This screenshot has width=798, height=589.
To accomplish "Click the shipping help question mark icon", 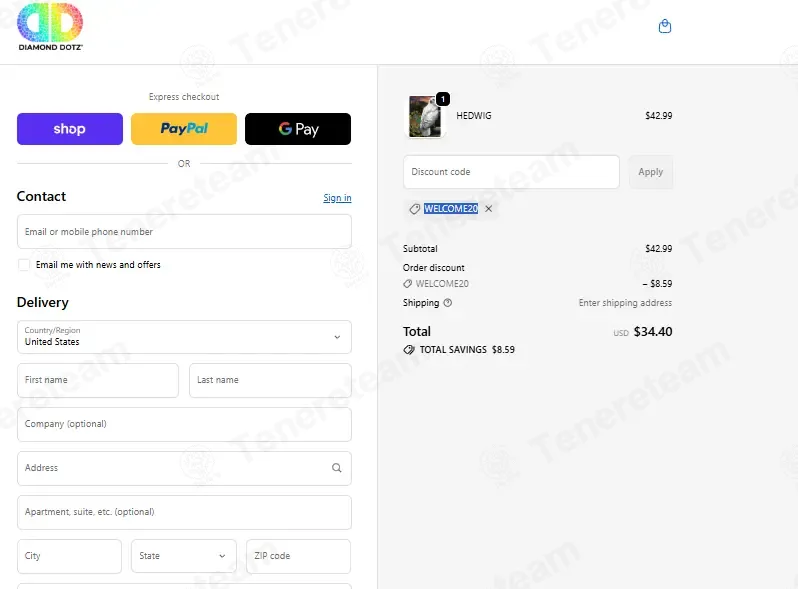I will [447, 303].
